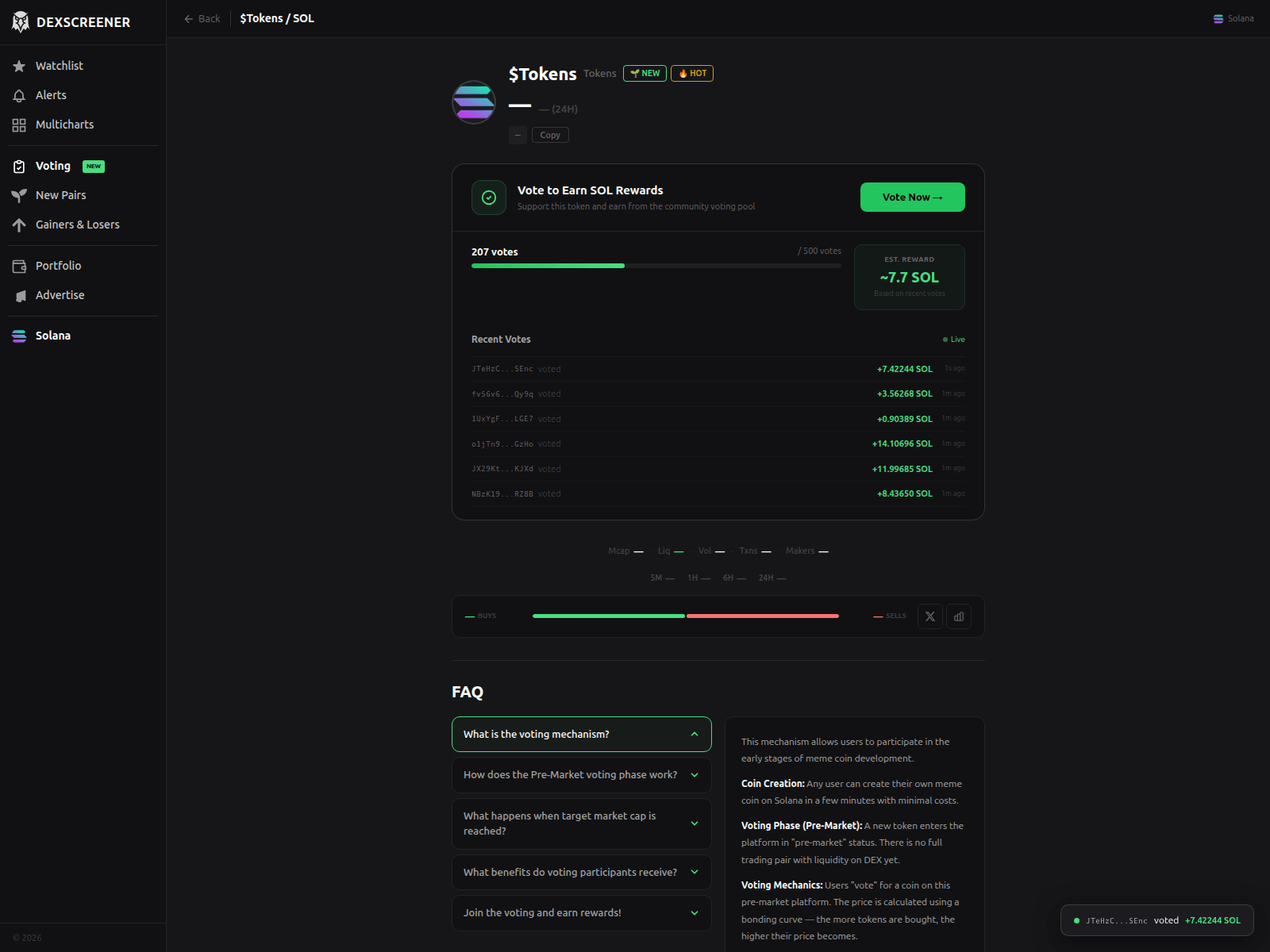The width and height of the screenshot is (1270, 952).
Task: Click the HOT flame badge
Action: pos(692,73)
